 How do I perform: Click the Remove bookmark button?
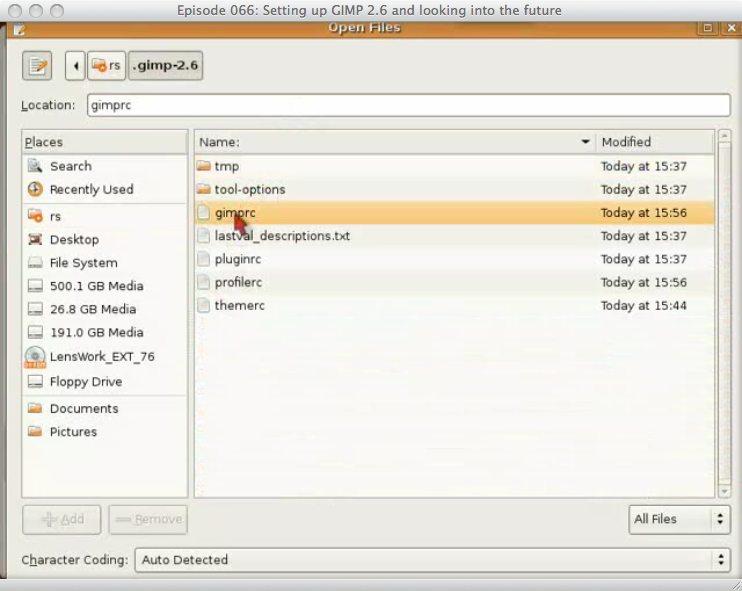click(148, 520)
